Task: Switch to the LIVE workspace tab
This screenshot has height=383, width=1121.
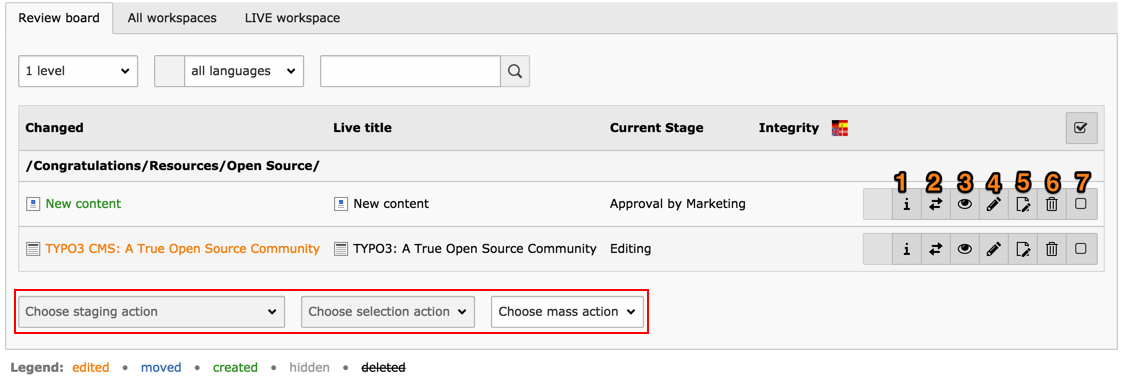Action: pyautogui.click(x=292, y=18)
